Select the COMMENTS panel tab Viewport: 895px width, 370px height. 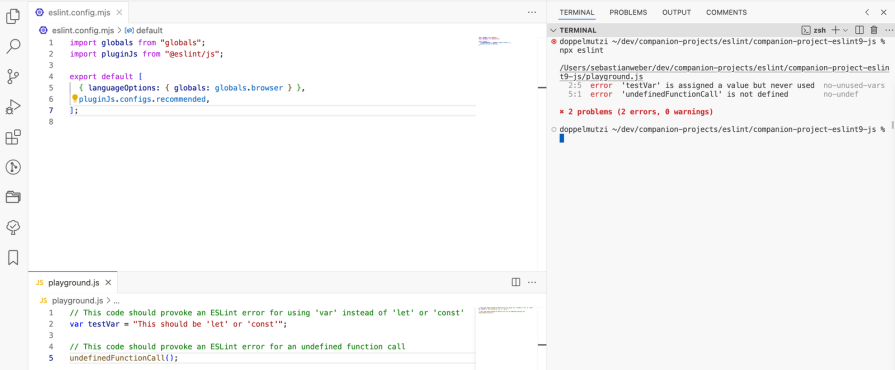click(726, 12)
